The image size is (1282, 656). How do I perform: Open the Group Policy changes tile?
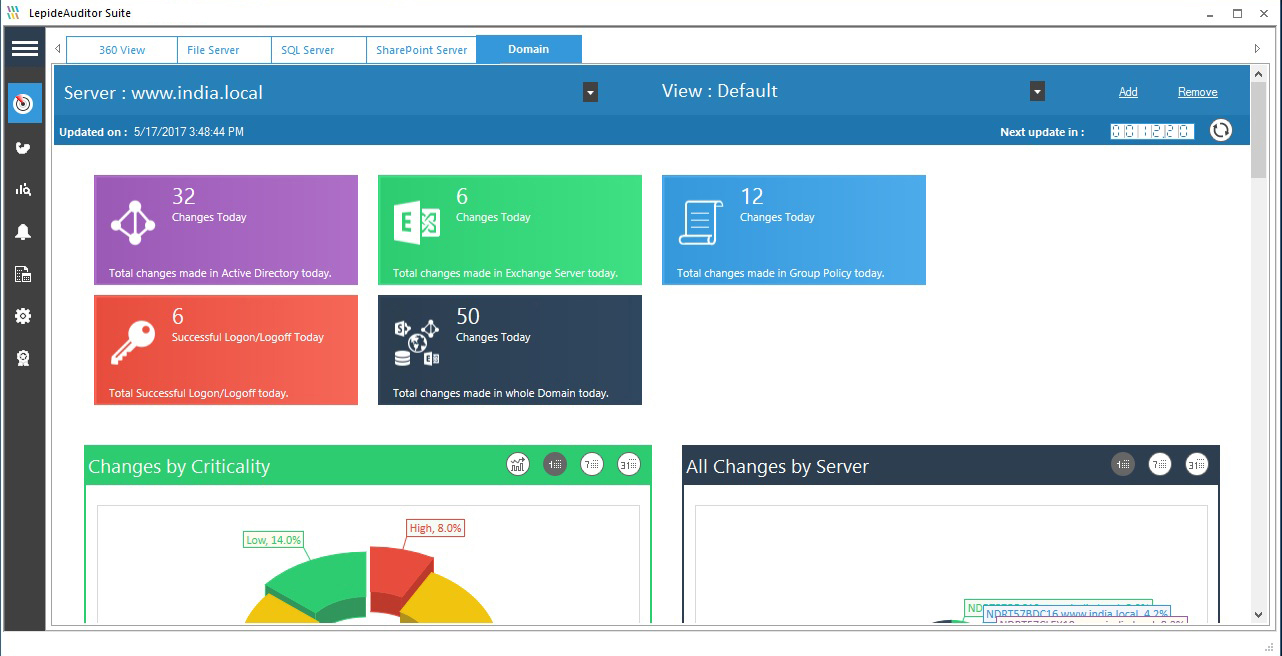coord(794,230)
